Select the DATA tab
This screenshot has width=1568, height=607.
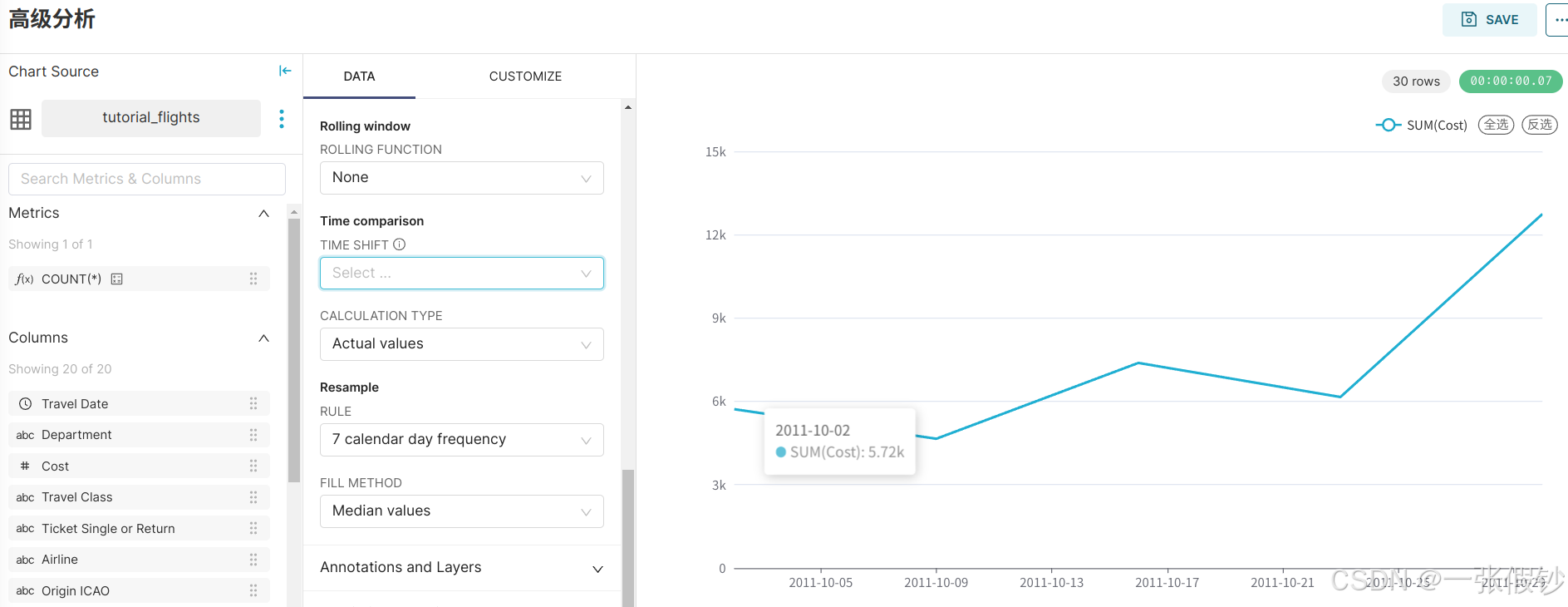pyautogui.click(x=359, y=76)
